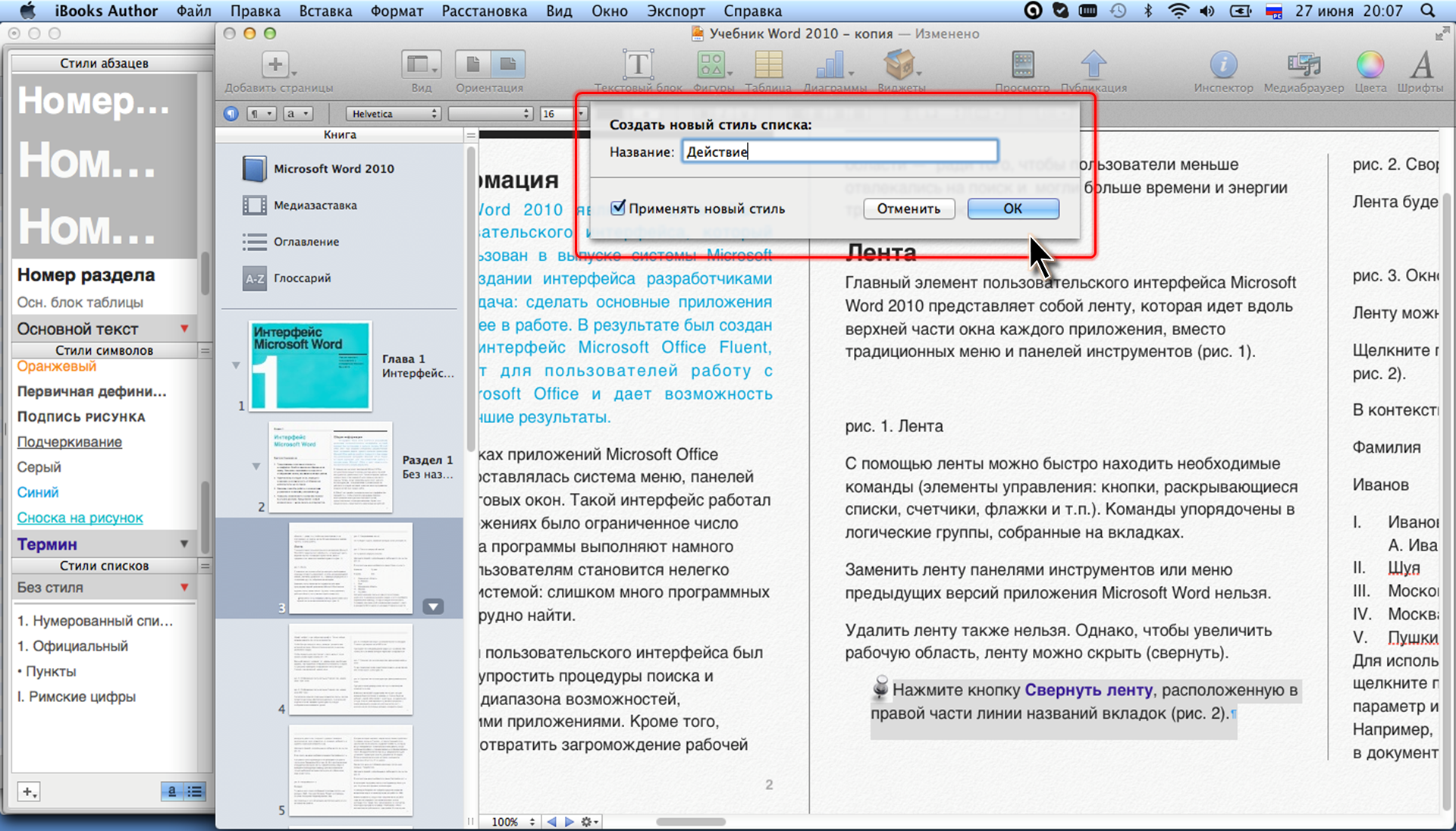This screenshot has height=831, width=1456.
Task: Click the Spotlight search icon in menu bar
Action: point(1427,11)
